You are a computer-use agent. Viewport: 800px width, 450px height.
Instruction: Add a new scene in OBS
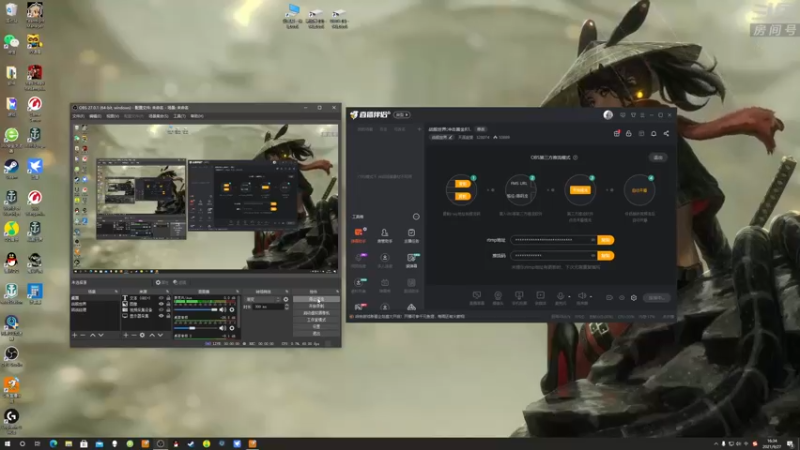tap(74, 335)
